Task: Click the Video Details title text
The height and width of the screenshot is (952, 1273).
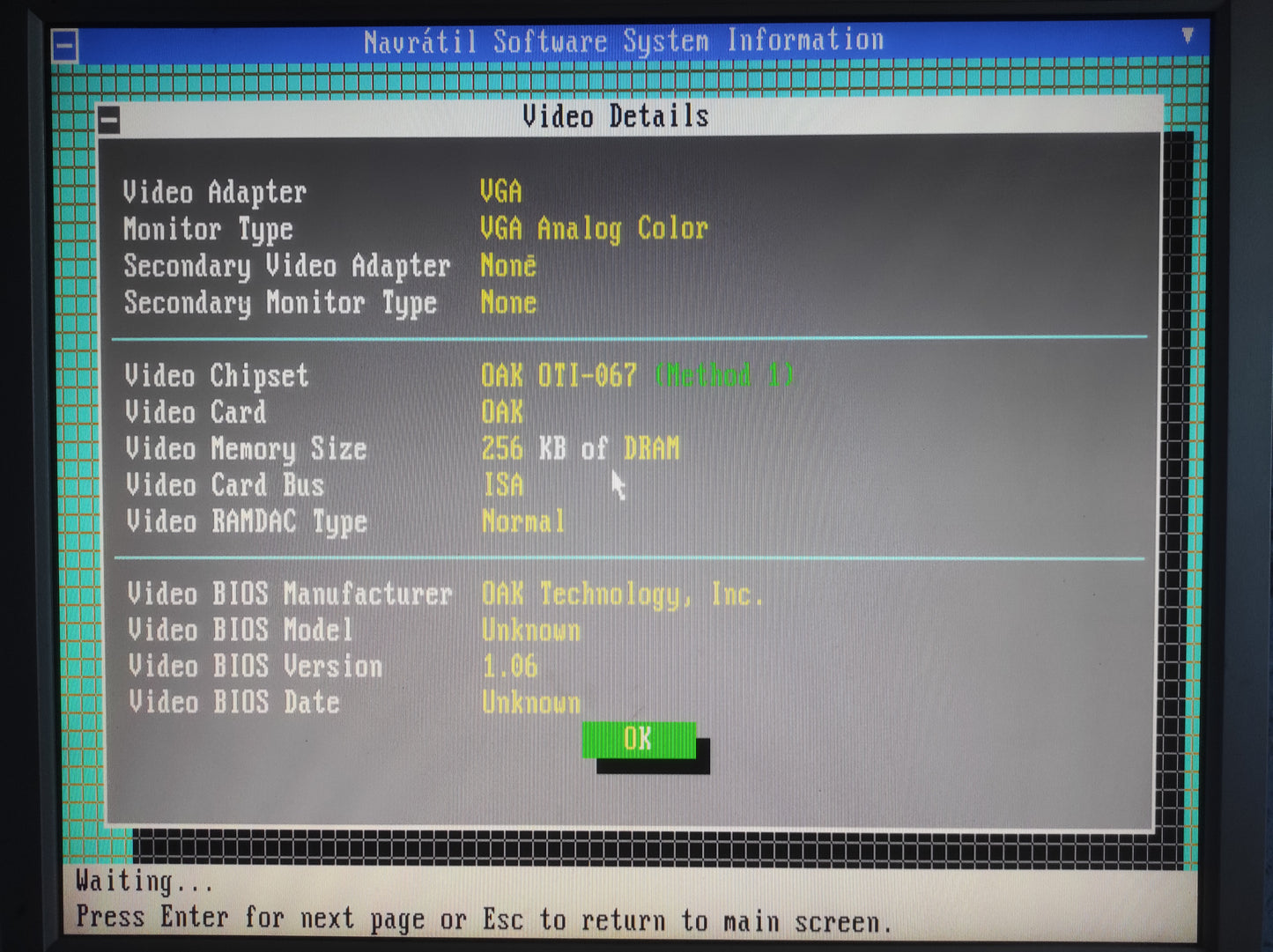Action: coord(615,115)
